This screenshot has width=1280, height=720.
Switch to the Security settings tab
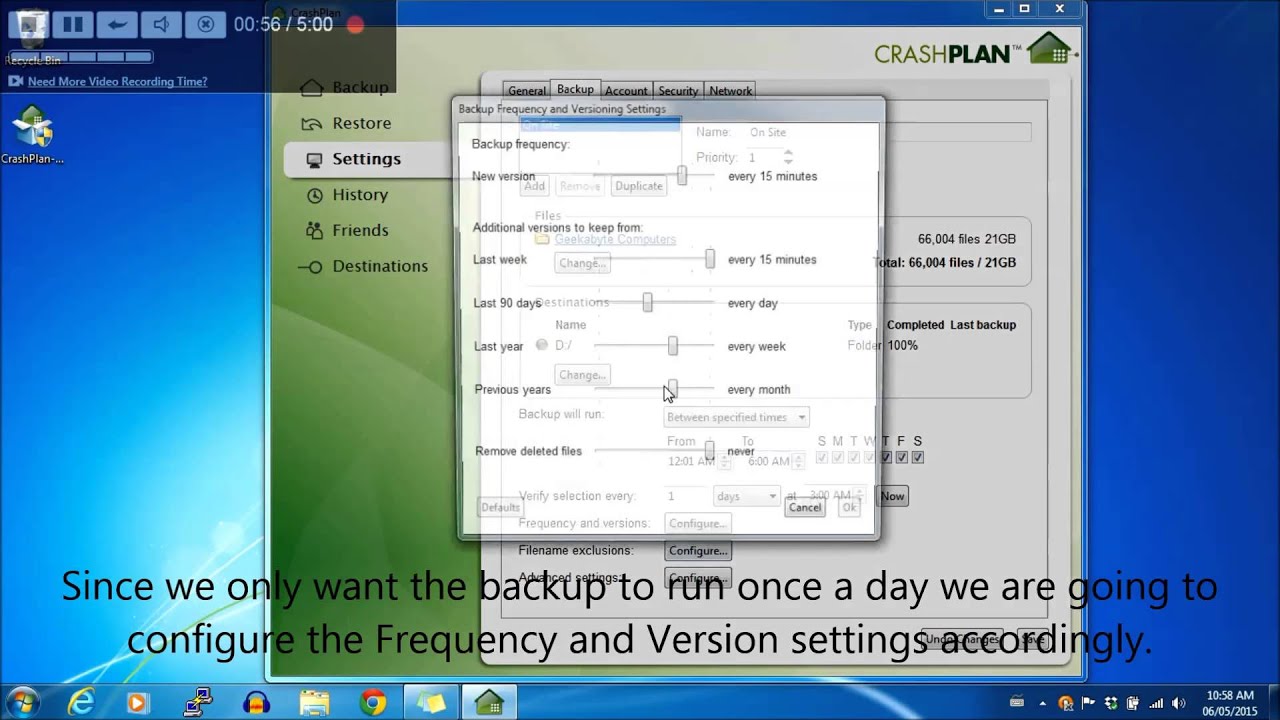678,91
